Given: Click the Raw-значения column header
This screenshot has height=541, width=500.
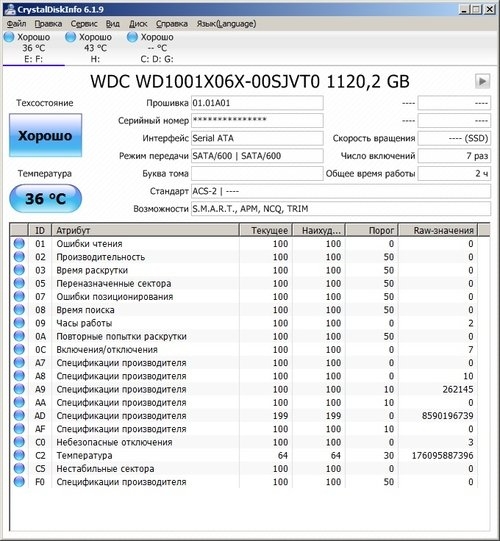Looking at the screenshot, I should point(438,230).
